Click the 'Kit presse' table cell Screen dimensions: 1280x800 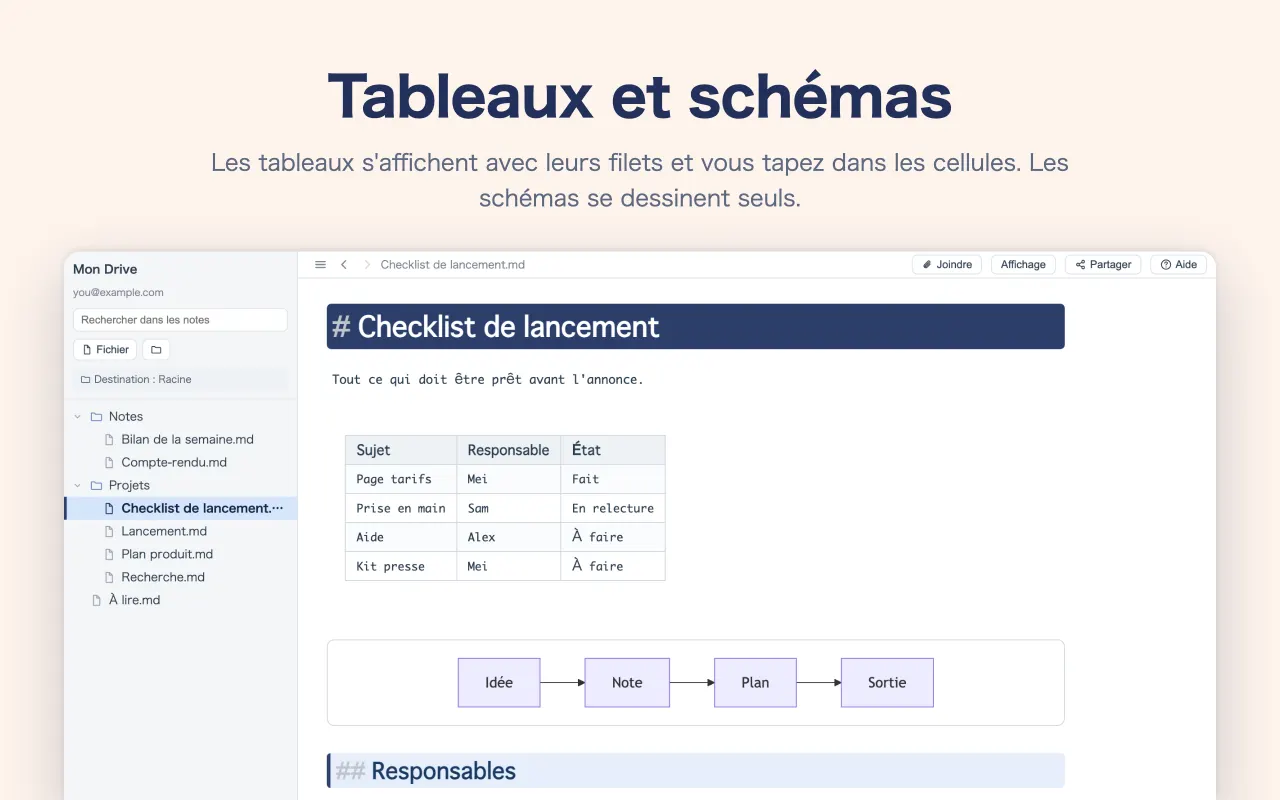[x=401, y=566]
